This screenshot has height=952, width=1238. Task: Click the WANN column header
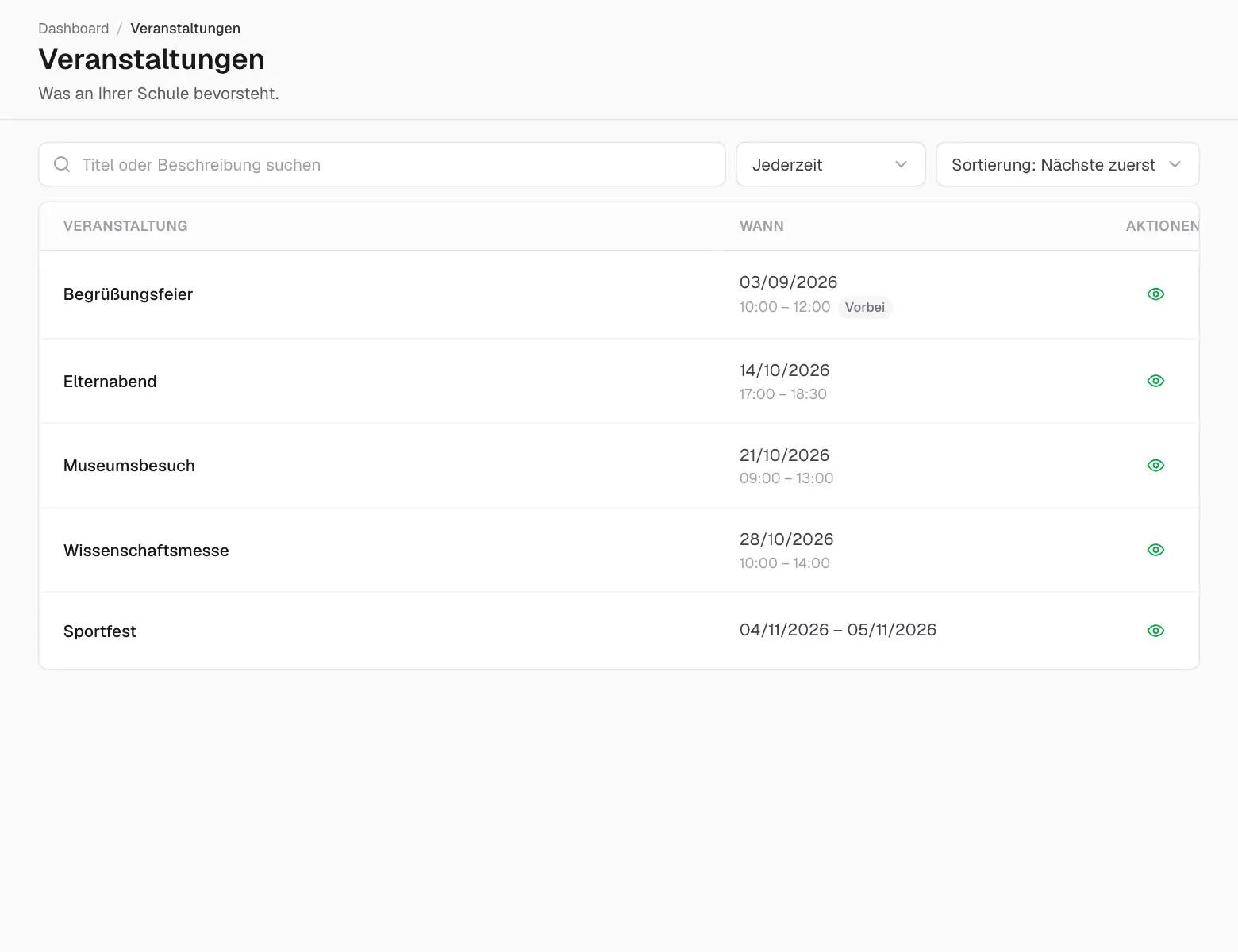(762, 226)
